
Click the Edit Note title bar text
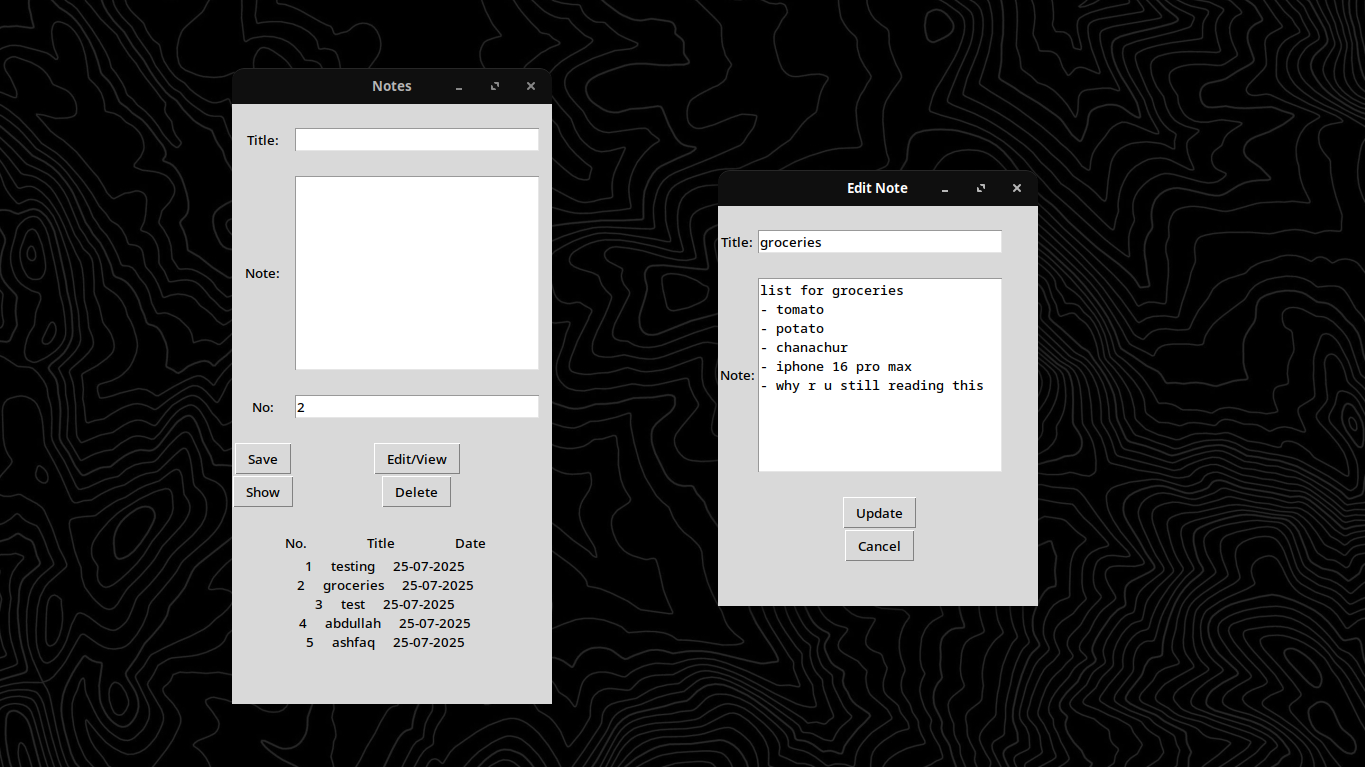tap(877, 188)
